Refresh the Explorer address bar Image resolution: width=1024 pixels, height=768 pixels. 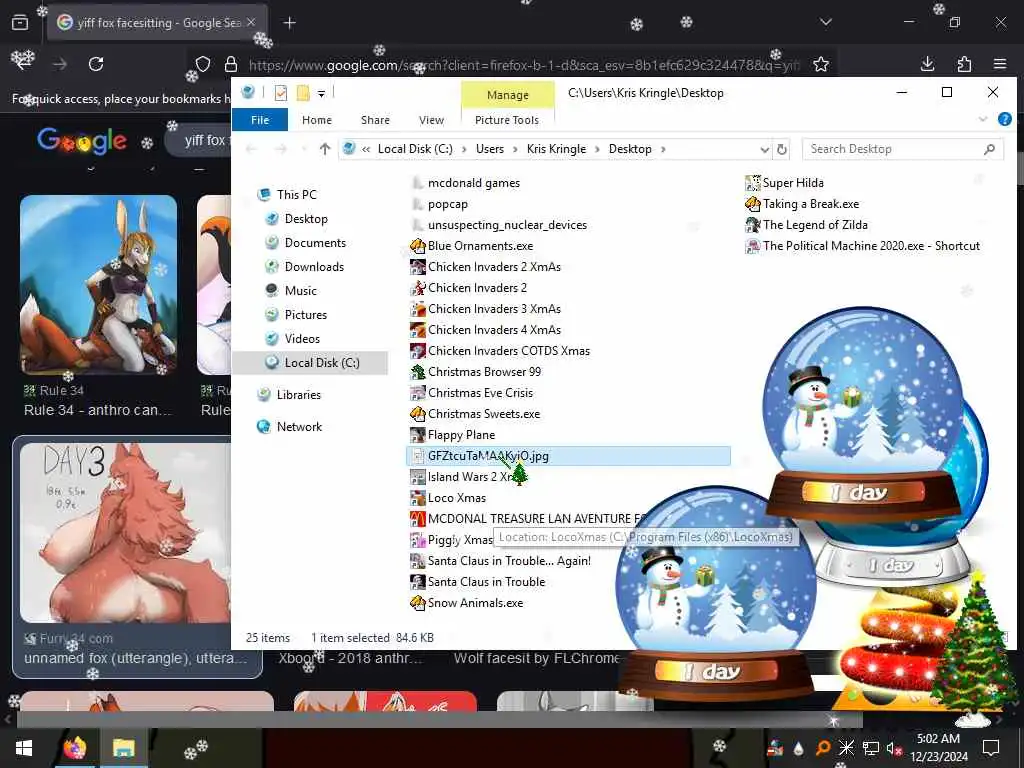tap(782, 150)
